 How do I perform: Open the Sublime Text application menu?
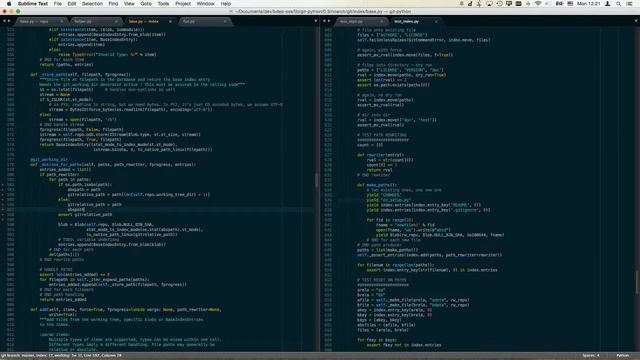click(33, 4)
